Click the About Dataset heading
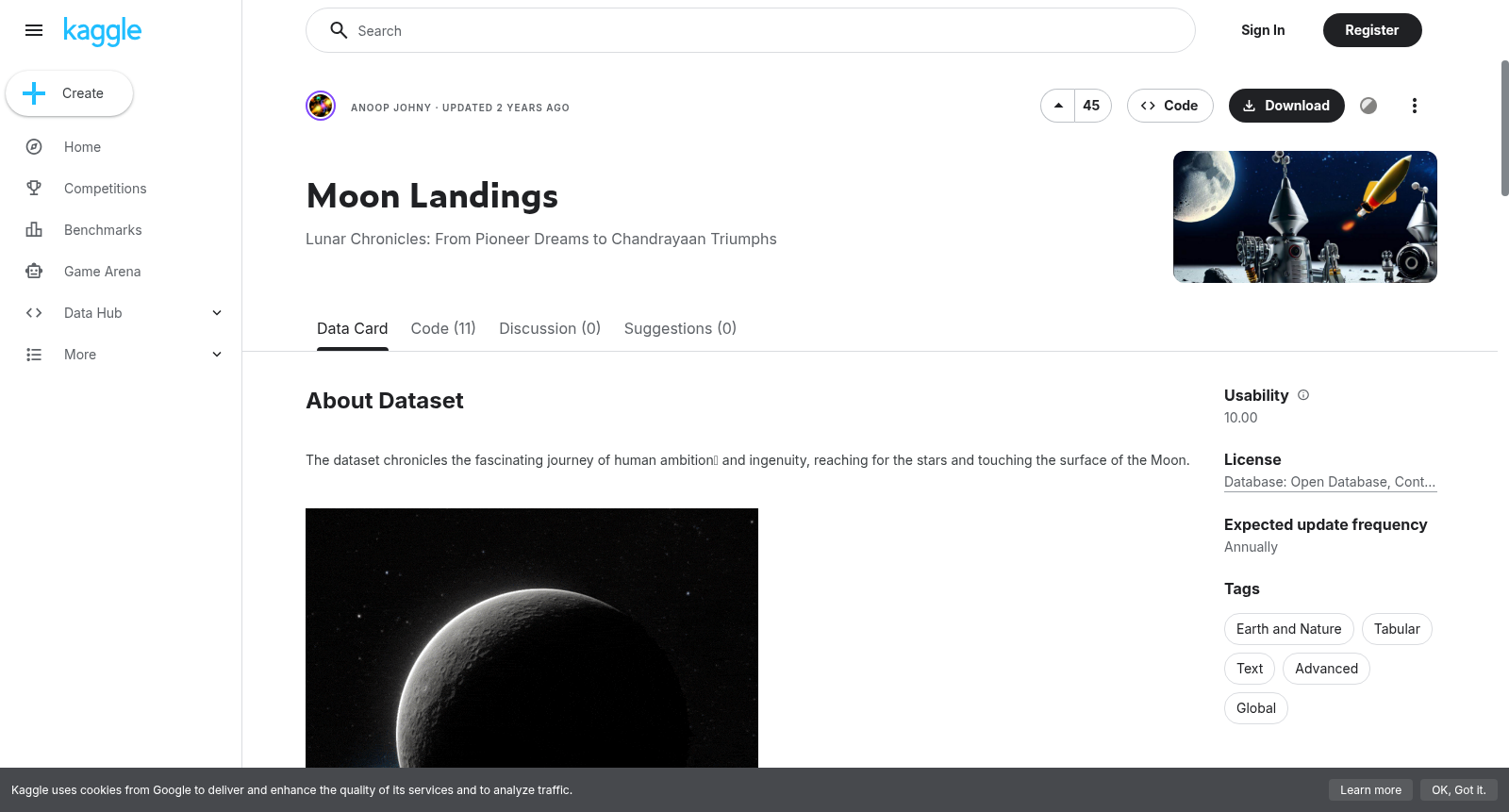This screenshot has width=1509, height=812. [x=385, y=401]
